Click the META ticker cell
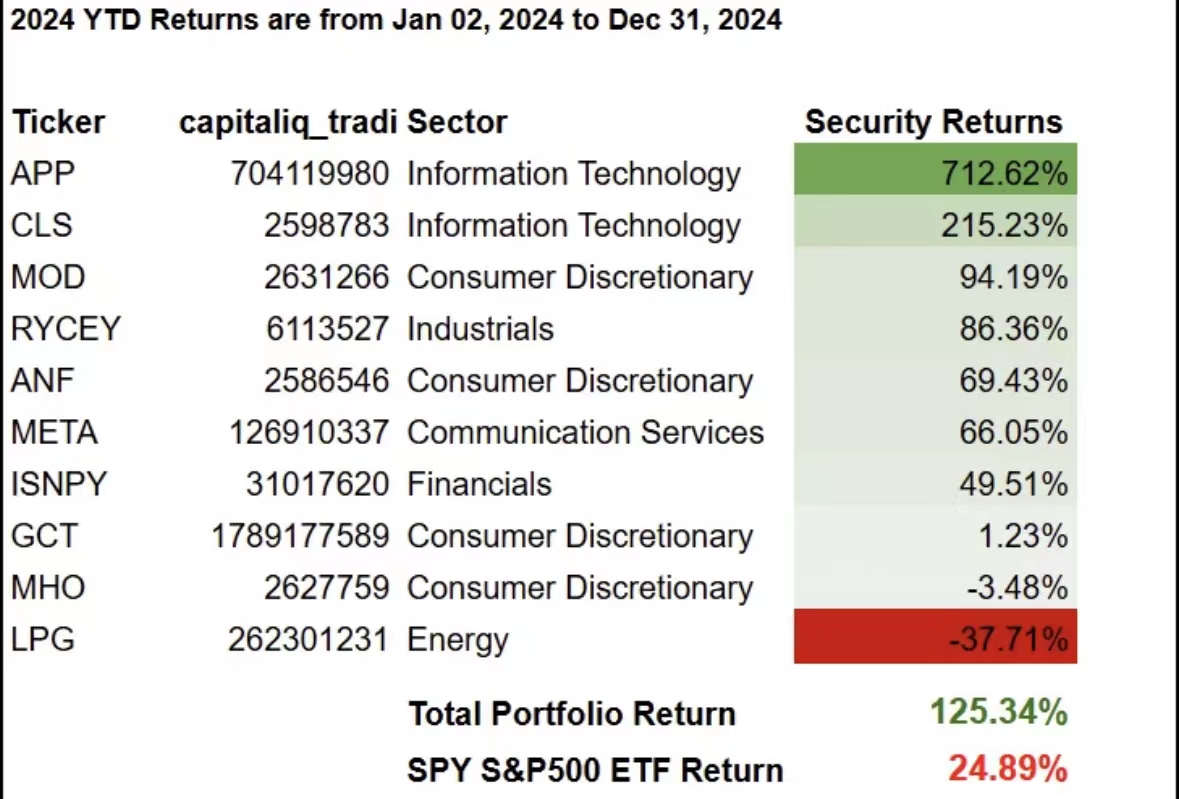1179x799 pixels. click(x=54, y=433)
